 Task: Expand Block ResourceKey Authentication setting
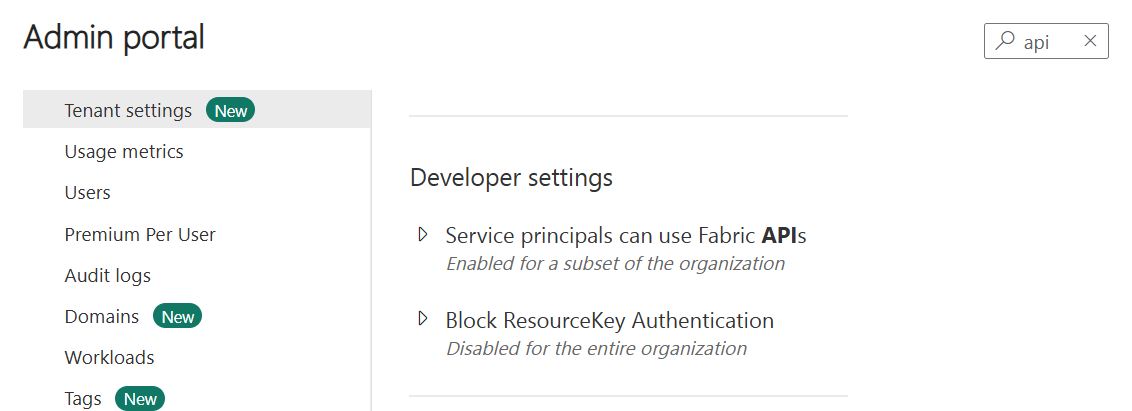tap(423, 319)
